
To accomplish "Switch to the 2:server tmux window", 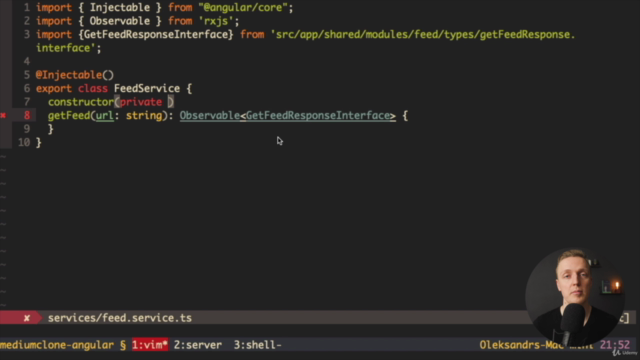I will click(x=198, y=345).
